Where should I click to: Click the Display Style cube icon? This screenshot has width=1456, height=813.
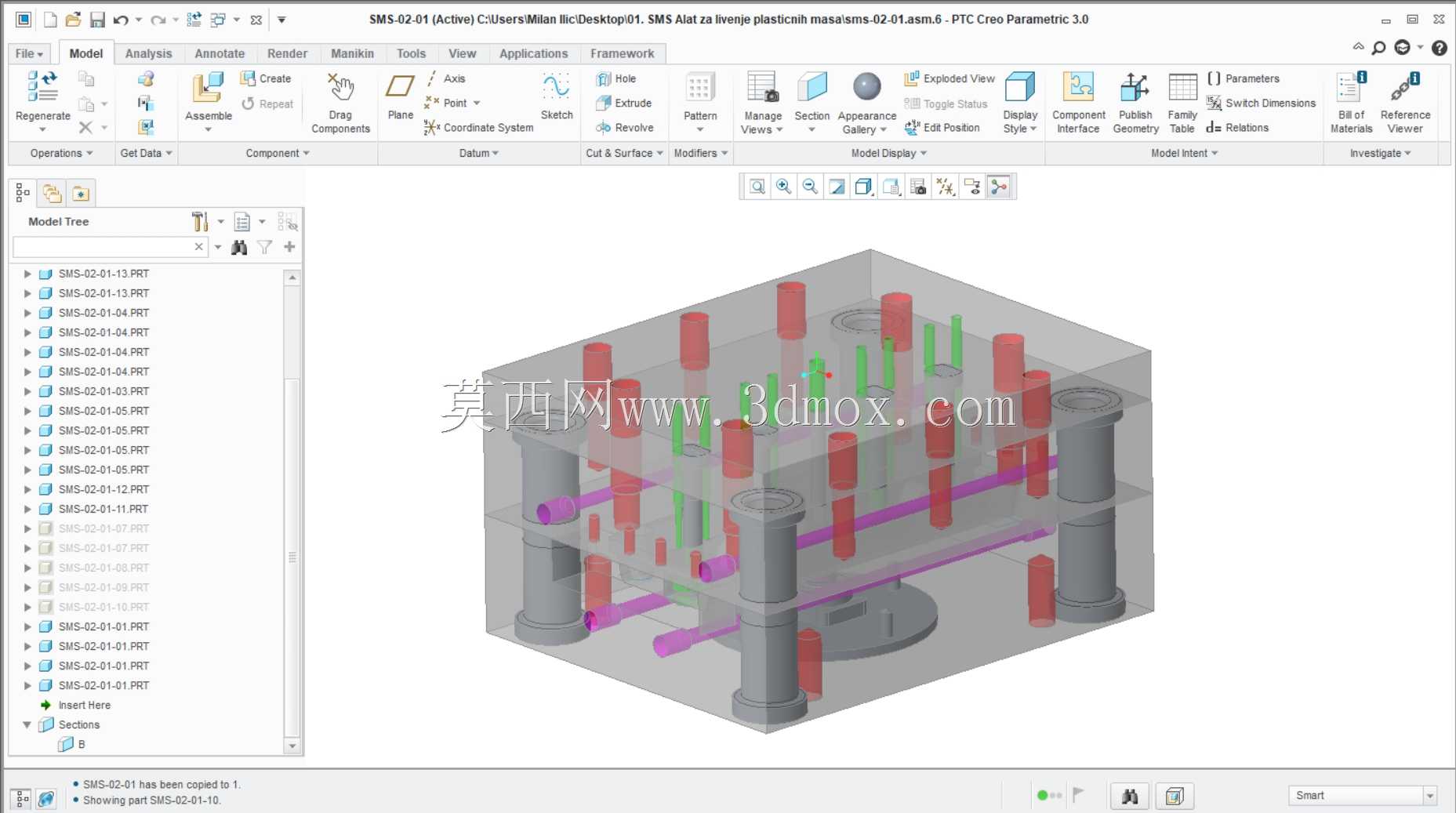[1020, 87]
